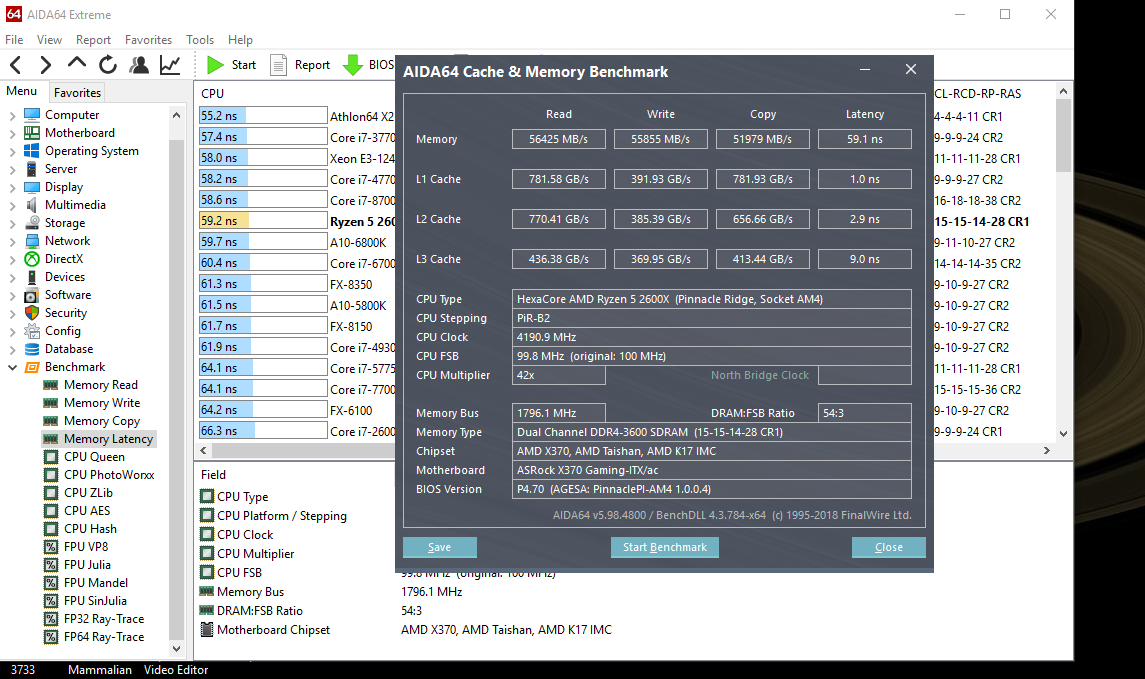Click Close in the benchmark dialog
This screenshot has width=1145, height=679.
pyautogui.click(x=889, y=548)
